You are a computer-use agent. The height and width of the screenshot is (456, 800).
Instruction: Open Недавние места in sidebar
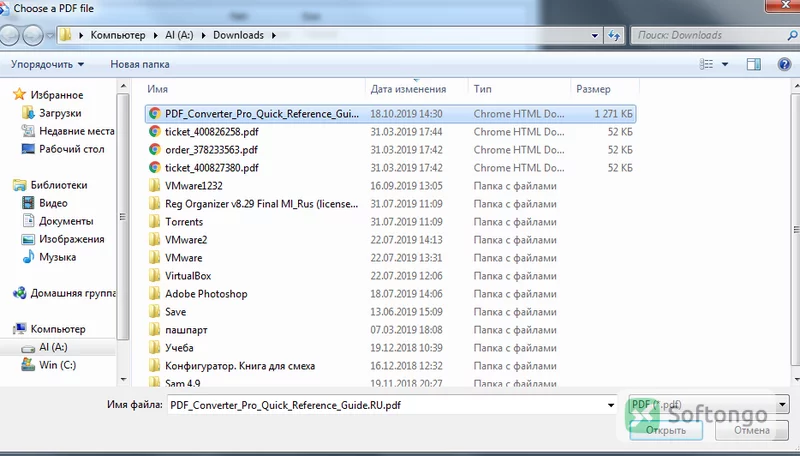click(77, 131)
